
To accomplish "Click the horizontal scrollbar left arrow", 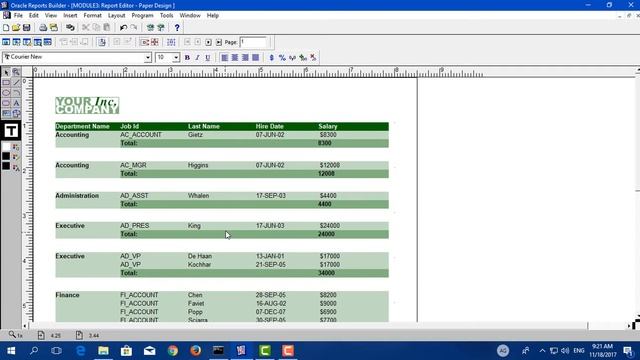I will click(x=25, y=326).
